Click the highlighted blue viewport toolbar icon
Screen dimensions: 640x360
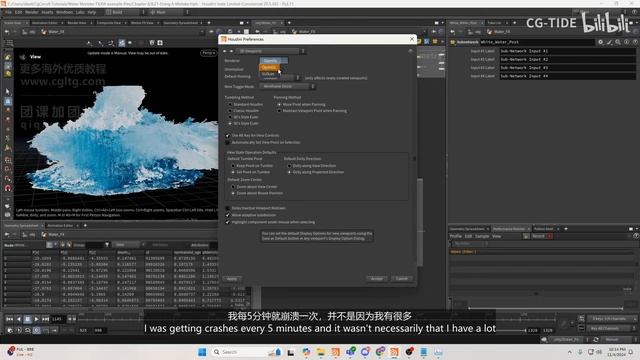(122, 42)
